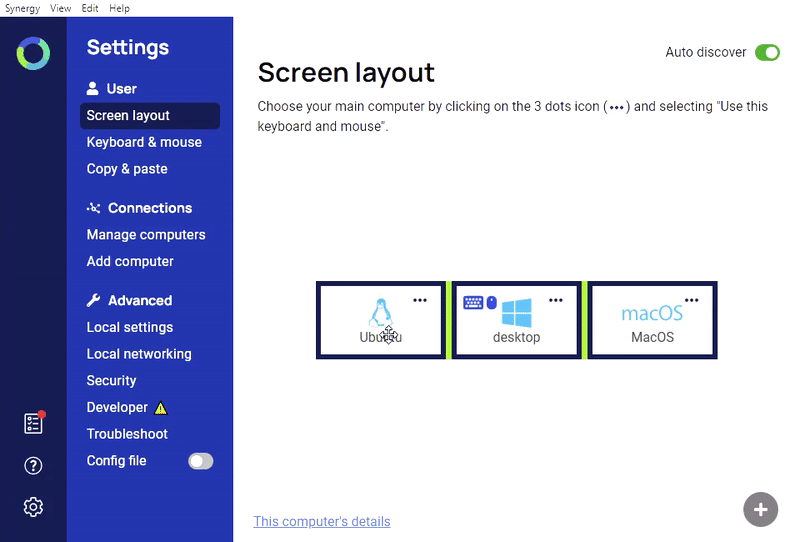800x542 pixels.
Task: Select the MacOS computer tile
Action: [652, 320]
